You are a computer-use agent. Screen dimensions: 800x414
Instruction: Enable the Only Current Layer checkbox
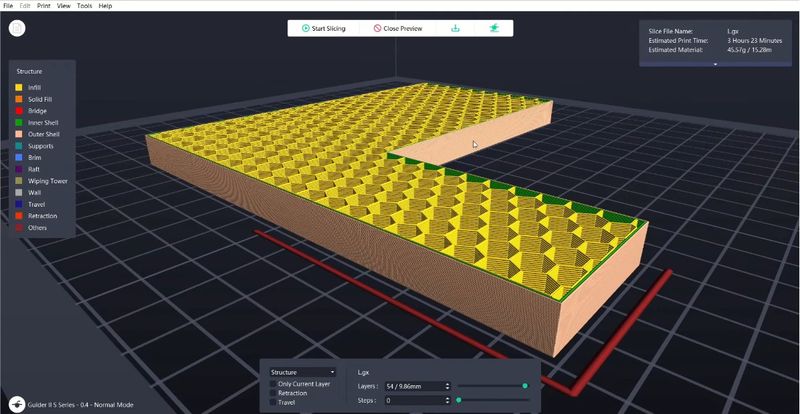(274, 384)
